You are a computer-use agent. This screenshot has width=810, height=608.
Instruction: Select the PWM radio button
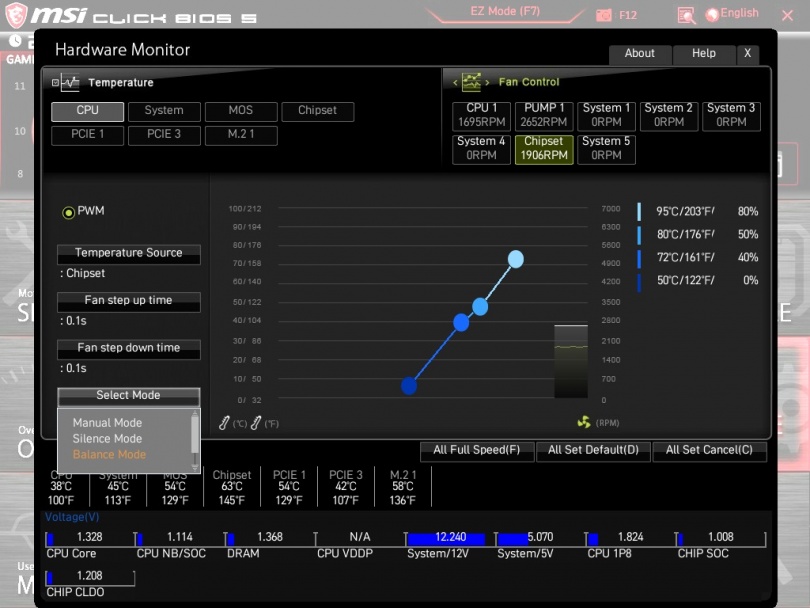coord(69,212)
